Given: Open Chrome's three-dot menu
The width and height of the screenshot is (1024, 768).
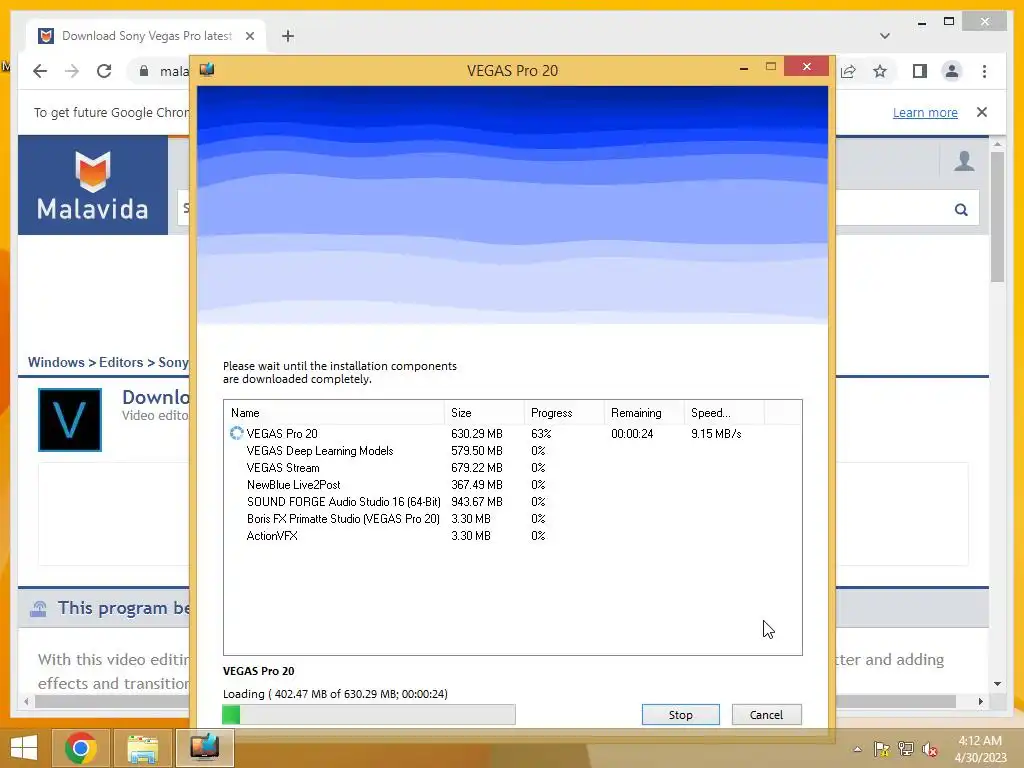Looking at the screenshot, I should [x=984, y=71].
